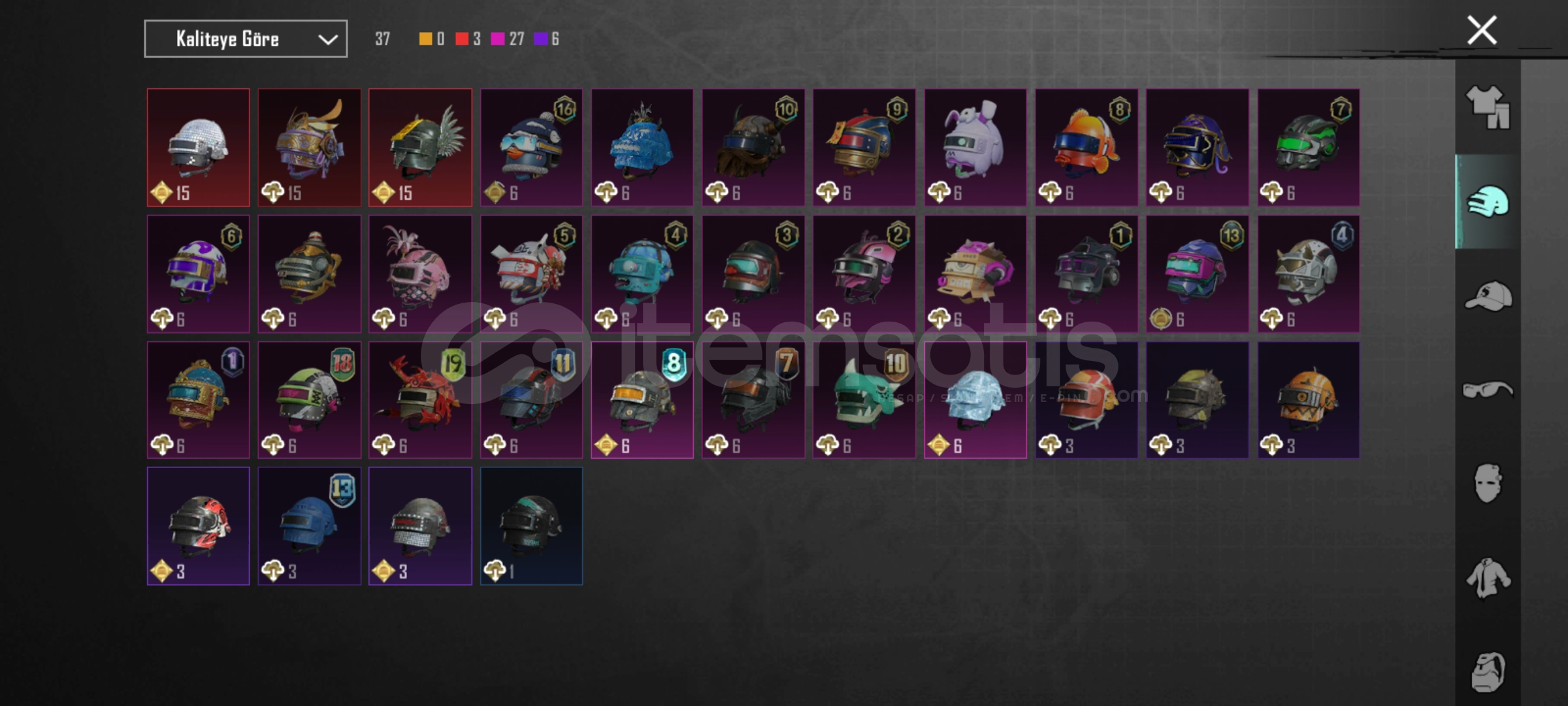Select the red crab helmet numbered 19

click(x=420, y=400)
